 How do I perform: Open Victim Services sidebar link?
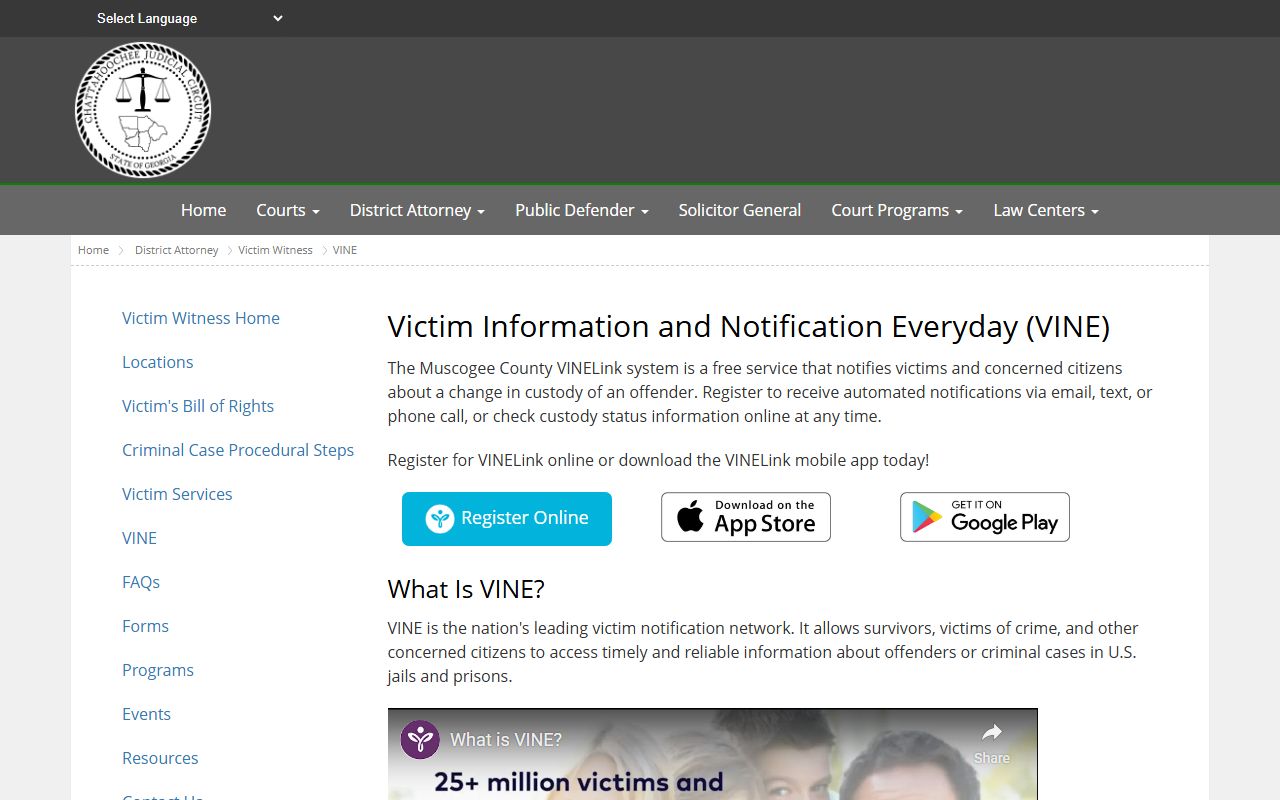pos(177,494)
